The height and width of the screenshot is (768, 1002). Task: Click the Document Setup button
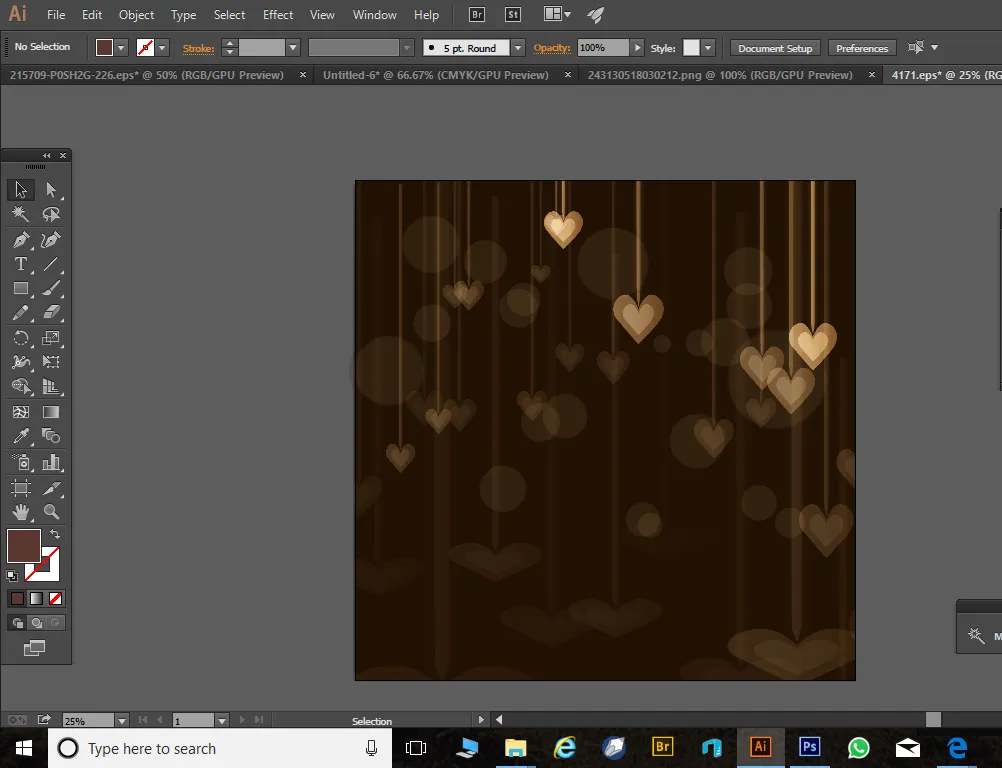pyautogui.click(x=775, y=48)
